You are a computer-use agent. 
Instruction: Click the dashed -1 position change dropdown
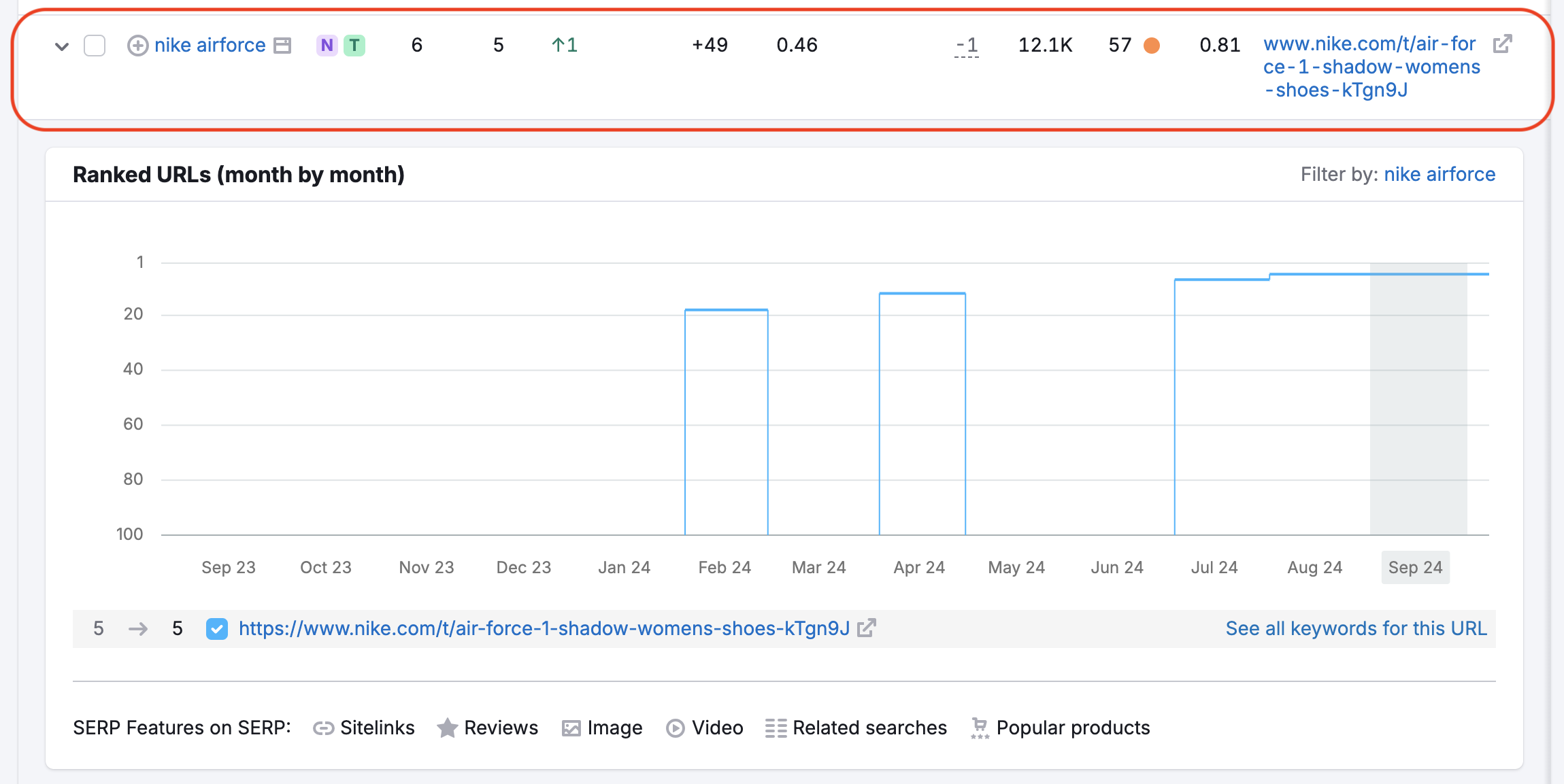(x=967, y=45)
